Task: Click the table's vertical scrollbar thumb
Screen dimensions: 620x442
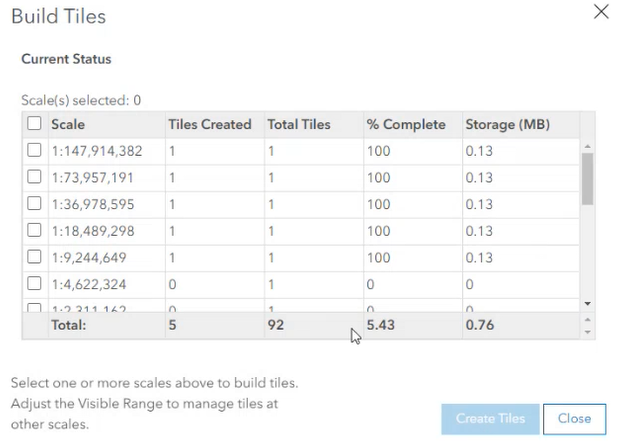Action: [587, 178]
